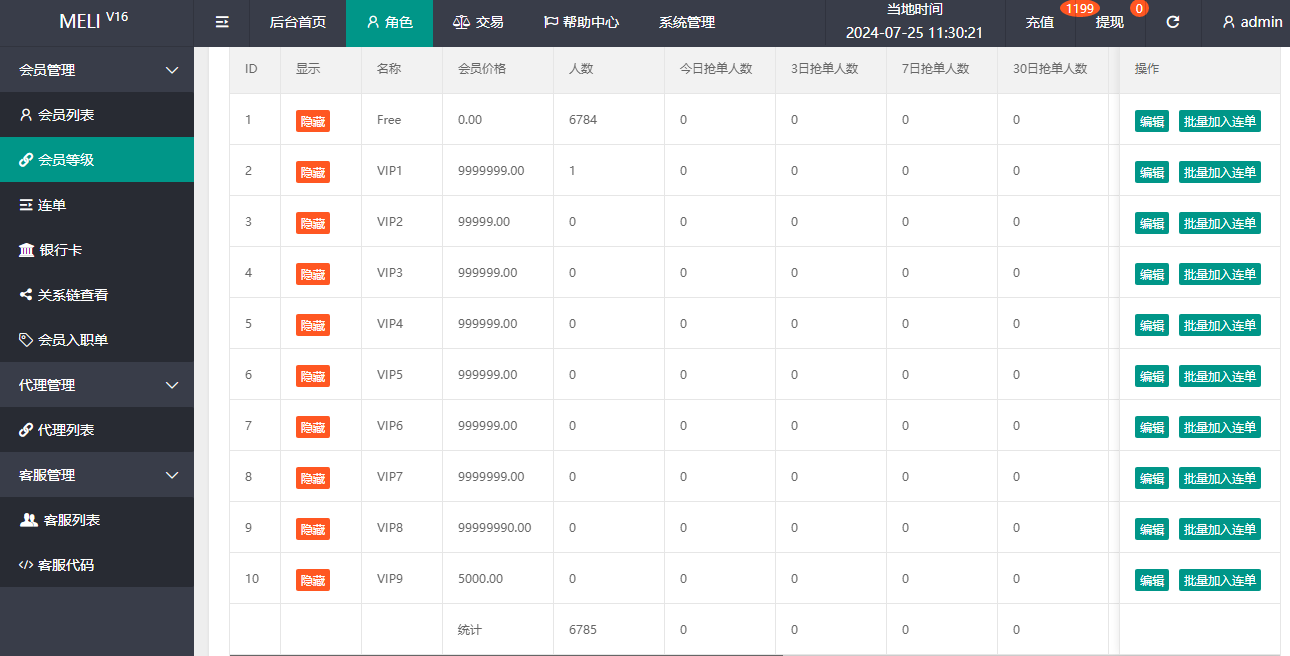Collapse the 客服管理 section
This screenshot has width=1290, height=656.
tap(97, 475)
